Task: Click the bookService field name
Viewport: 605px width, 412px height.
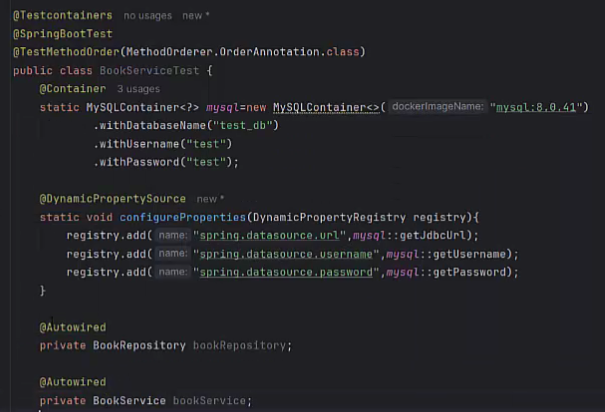Action: tap(209, 400)
